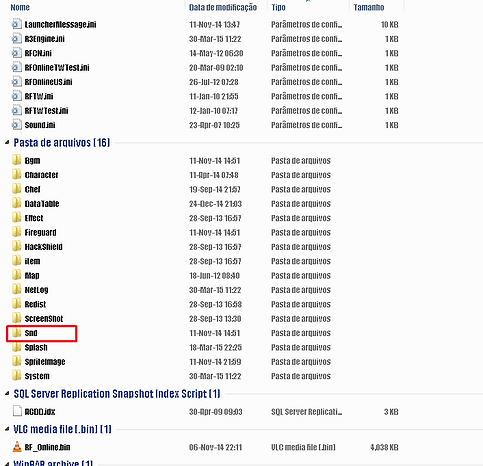Collapse the Pasta de arquivos (16) group
Image resolution: width=483 pixels, height=466 pixels.
pos(7,143)
